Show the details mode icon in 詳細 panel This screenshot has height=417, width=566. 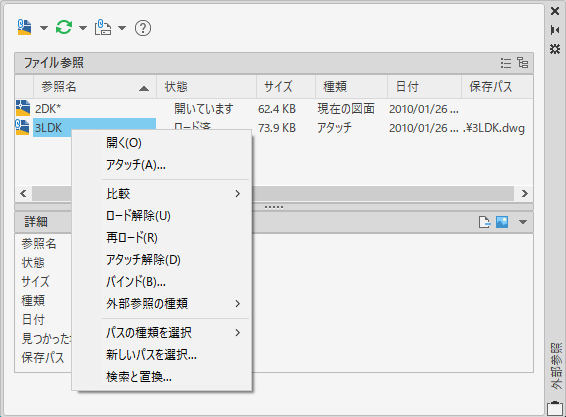(x=484, y=222)
